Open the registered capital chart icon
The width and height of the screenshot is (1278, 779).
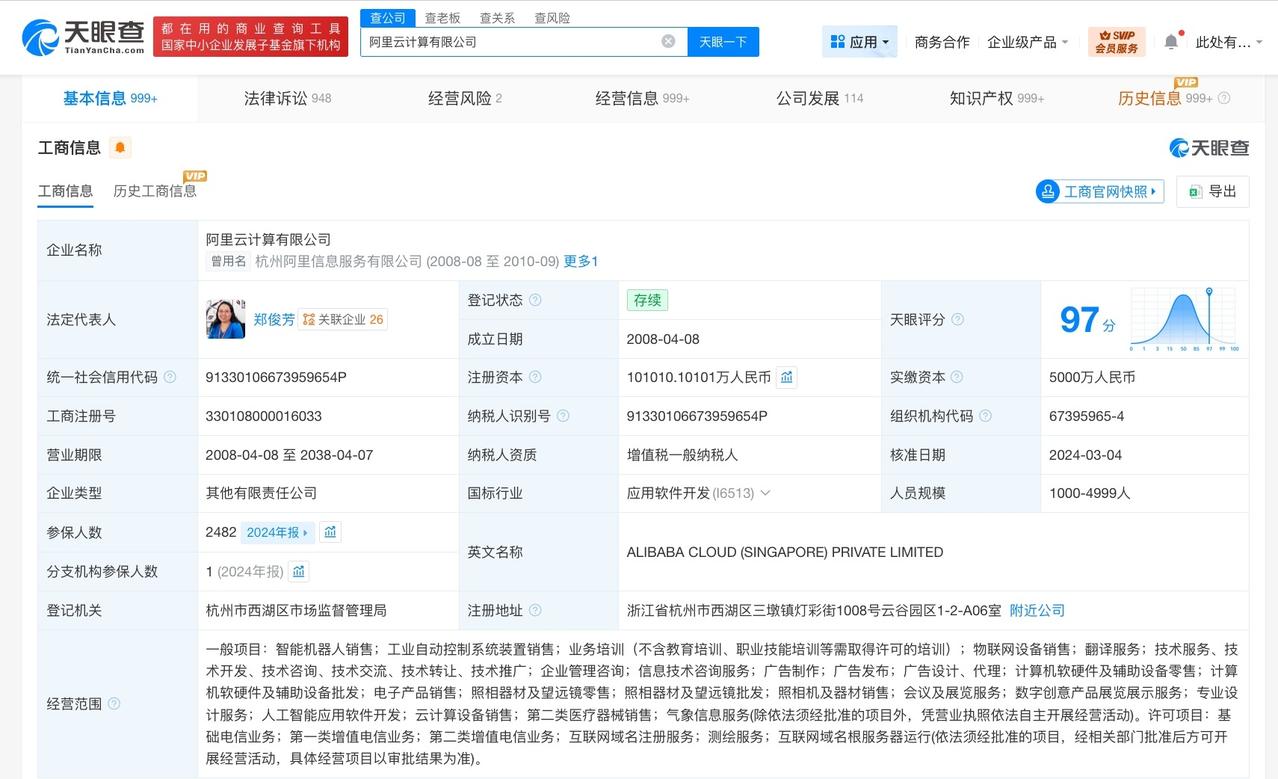pos(787,377)
